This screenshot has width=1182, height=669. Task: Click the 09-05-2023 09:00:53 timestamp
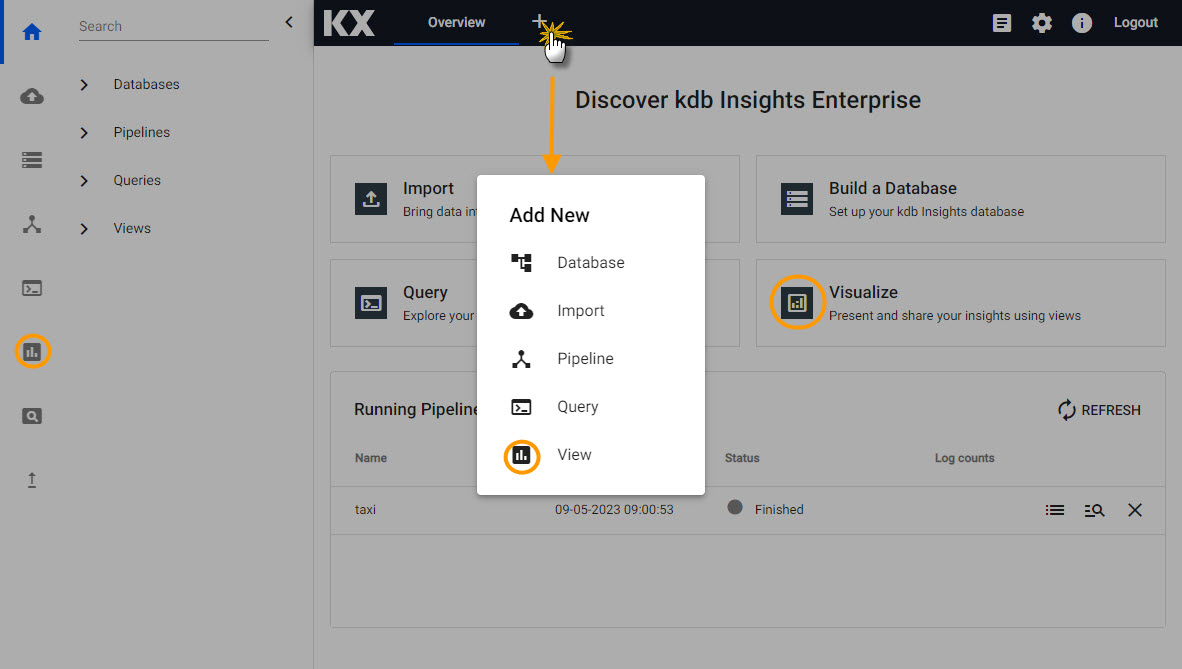click(614, 510)
